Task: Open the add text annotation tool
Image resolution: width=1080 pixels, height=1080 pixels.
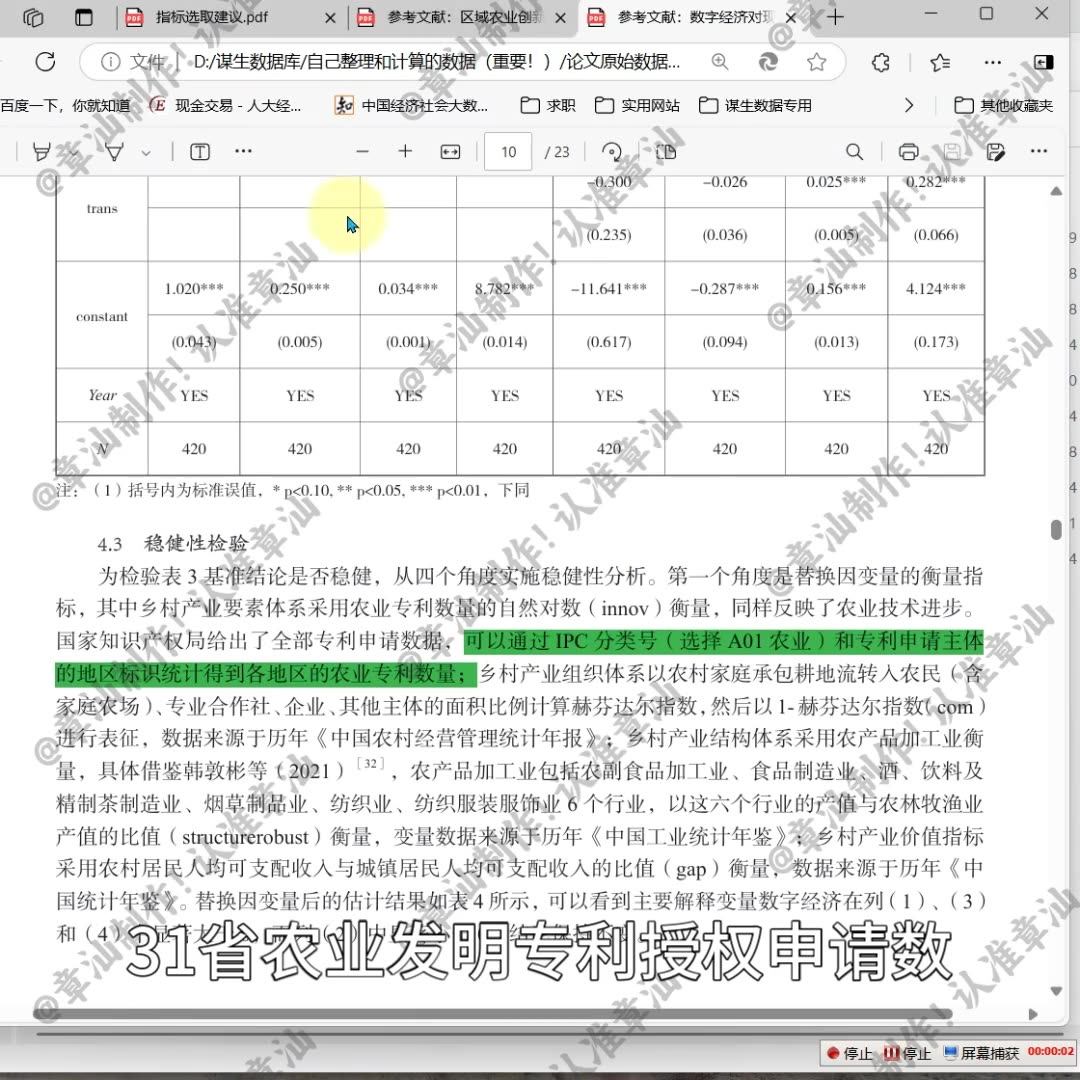Action: 199,151
